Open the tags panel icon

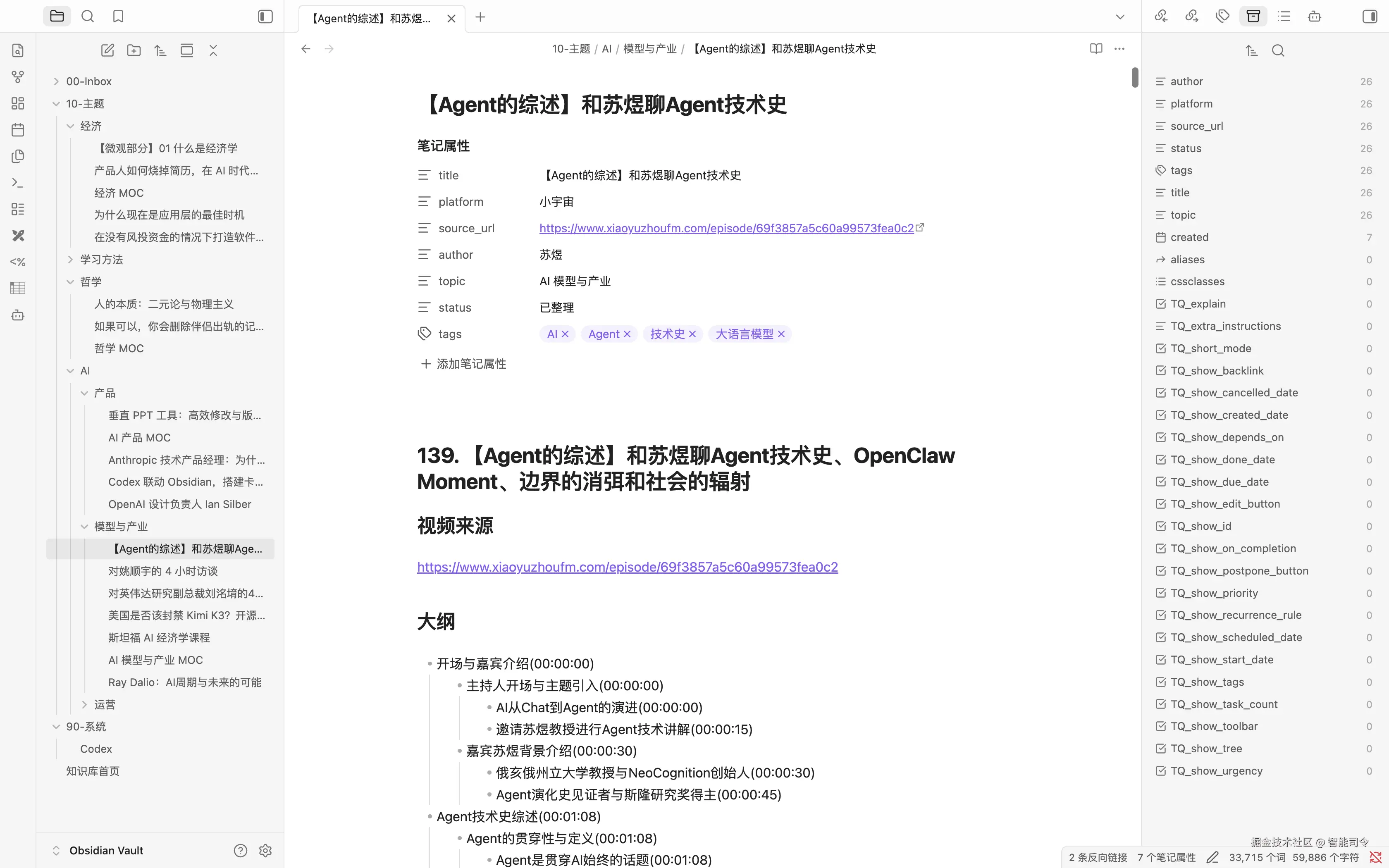coord(1222,17)
